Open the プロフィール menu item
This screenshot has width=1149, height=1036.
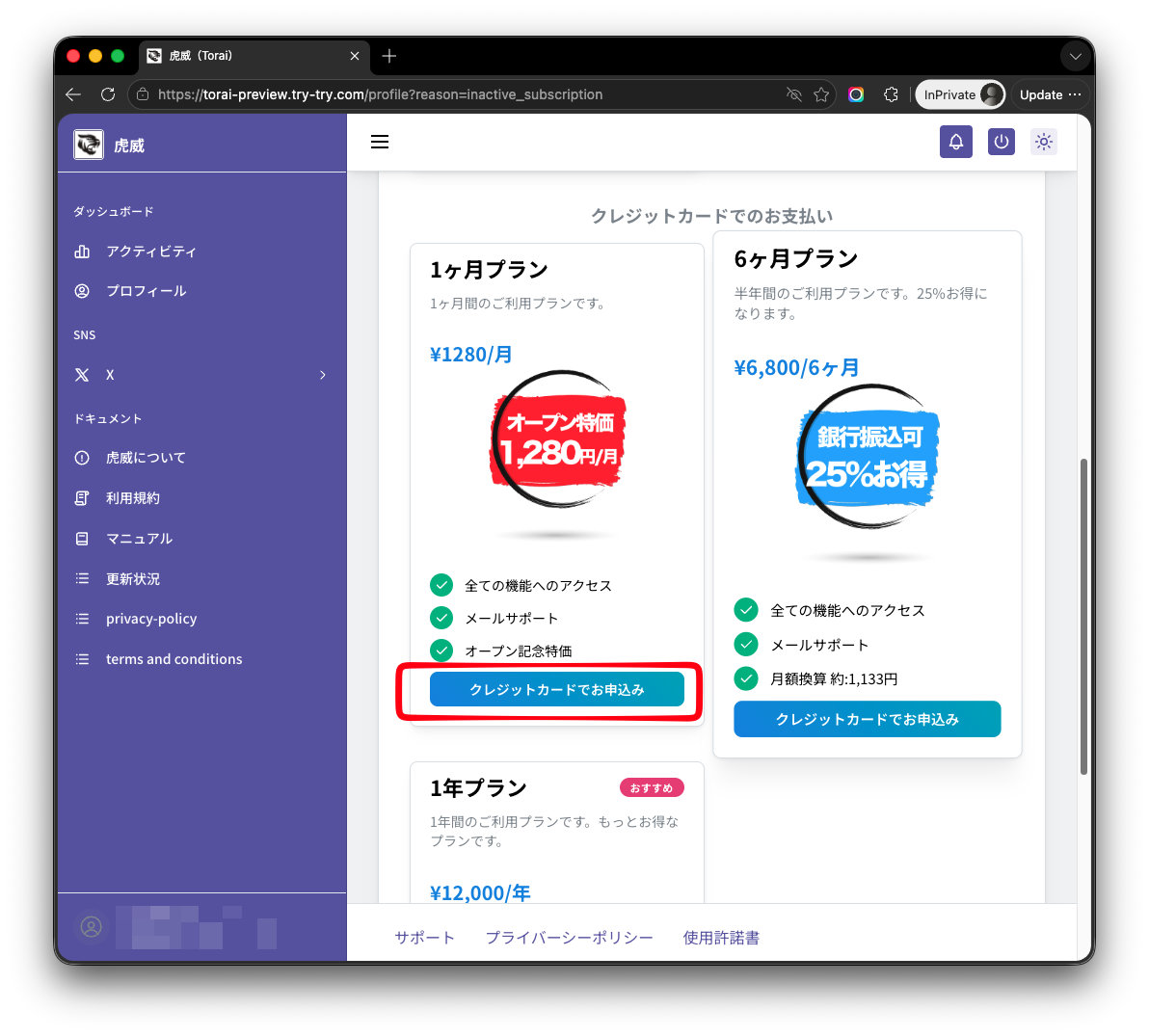tap(146, 291)
